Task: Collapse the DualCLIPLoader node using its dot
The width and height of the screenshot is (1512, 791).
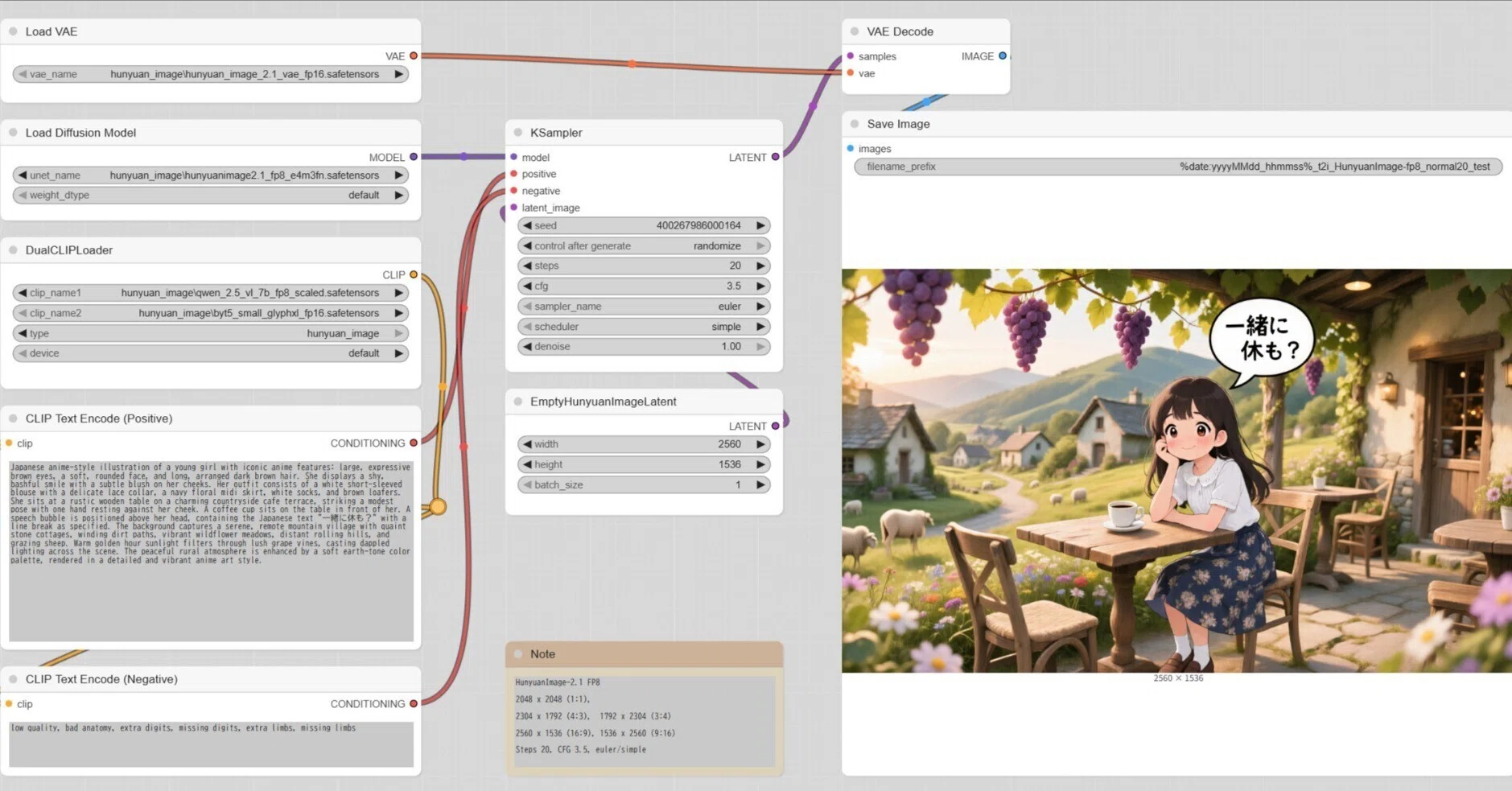Action: pyautogui.click(x=13, y=250)
